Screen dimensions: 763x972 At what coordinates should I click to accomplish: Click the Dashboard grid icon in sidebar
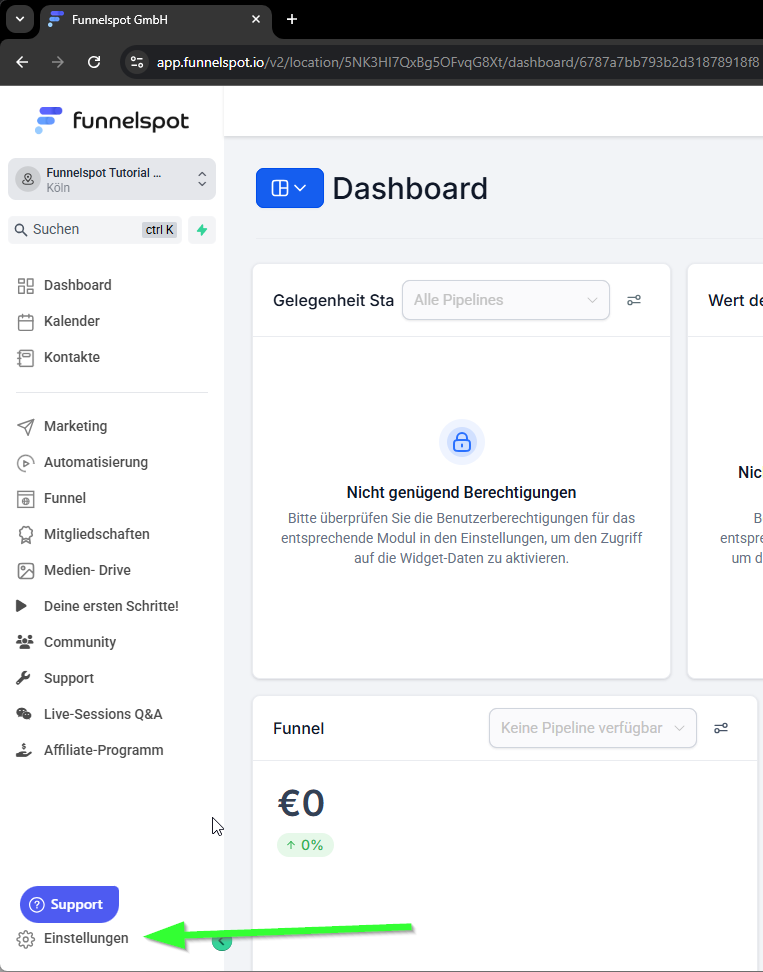click(x=25, y=286)
